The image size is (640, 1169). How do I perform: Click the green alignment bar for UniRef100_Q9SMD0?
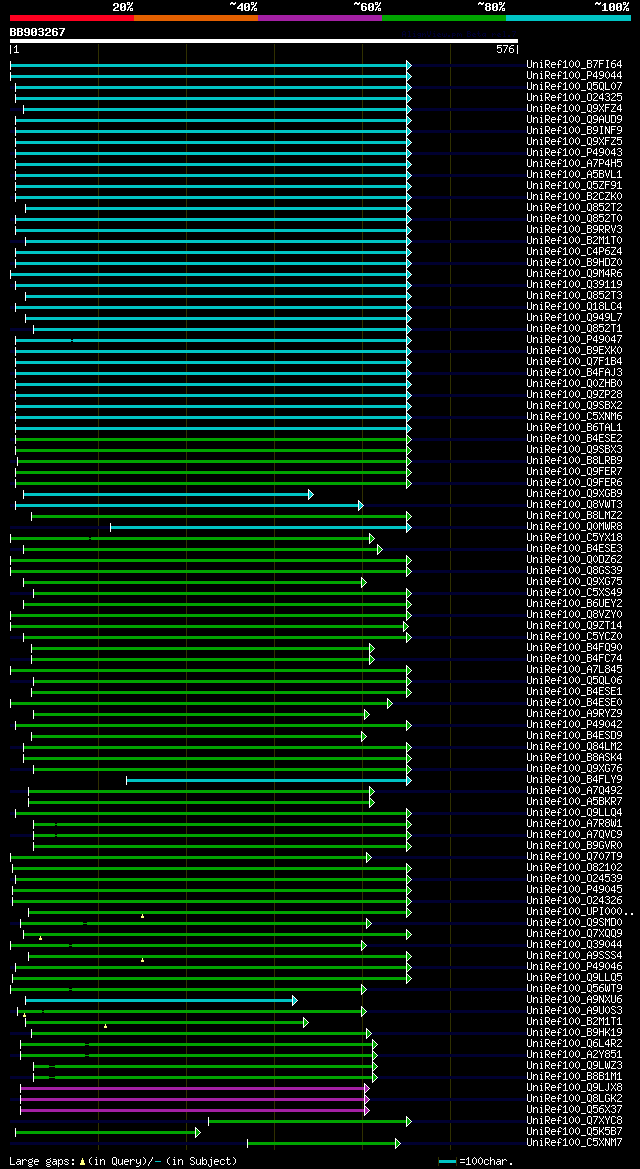point(195,924)
